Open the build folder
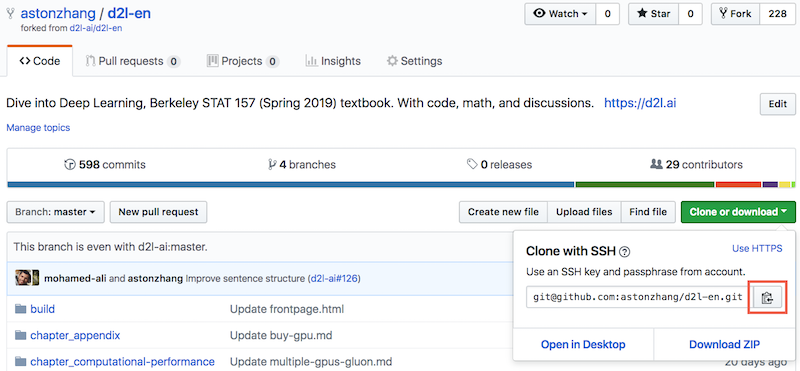Screen dimensions: 800x371 [x=42, y=309]
